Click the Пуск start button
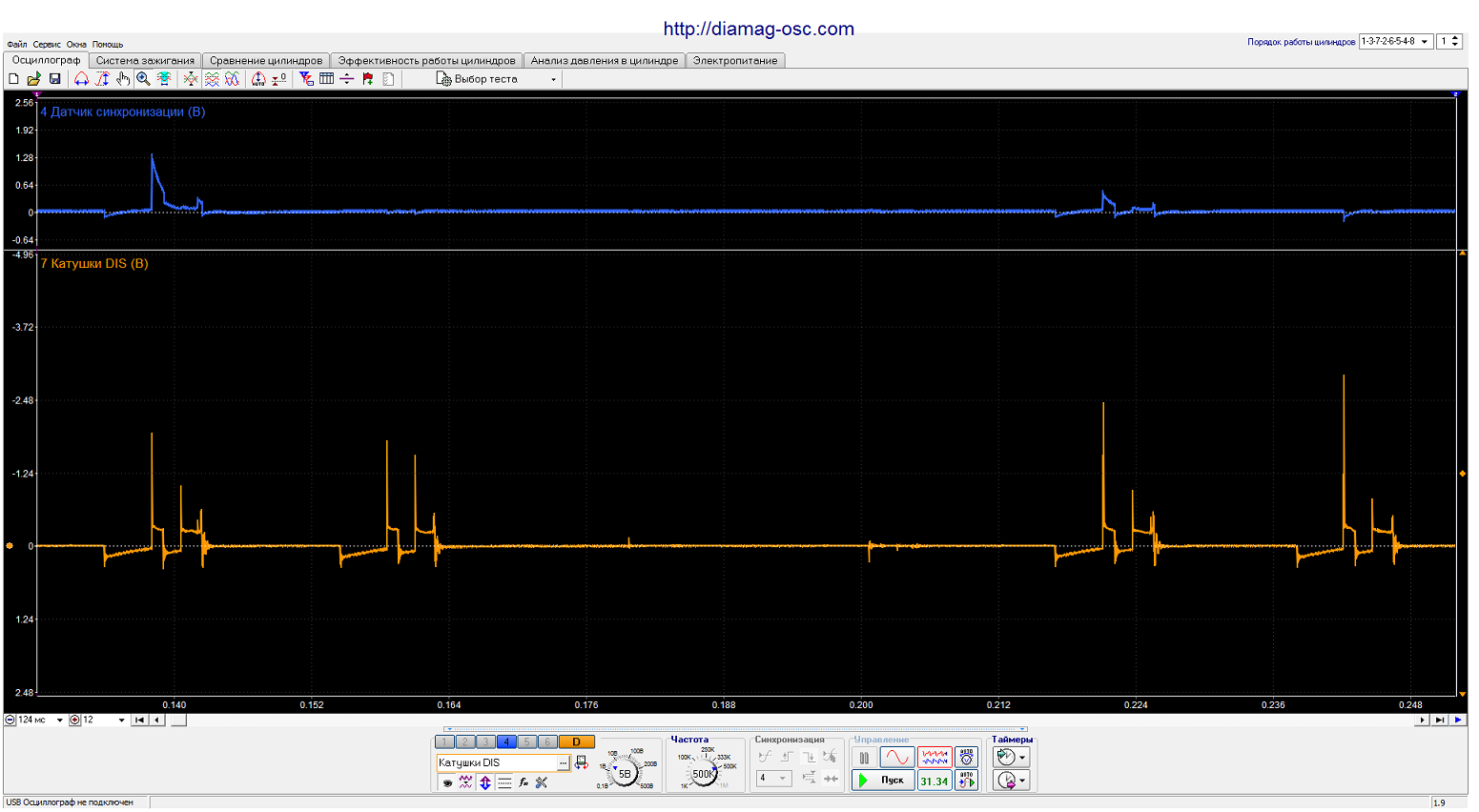This screenshot has height=812, width=1479. coord(883,781)
